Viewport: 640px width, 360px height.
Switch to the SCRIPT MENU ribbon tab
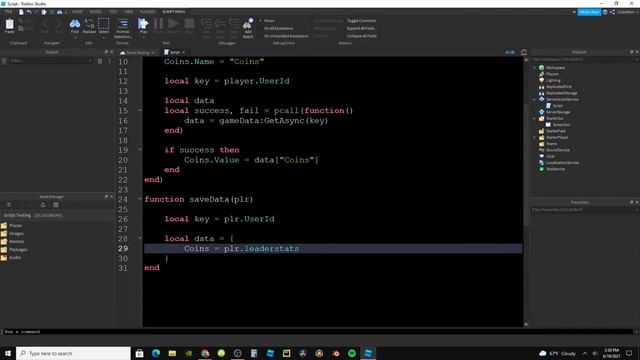(x=174, y=12)
